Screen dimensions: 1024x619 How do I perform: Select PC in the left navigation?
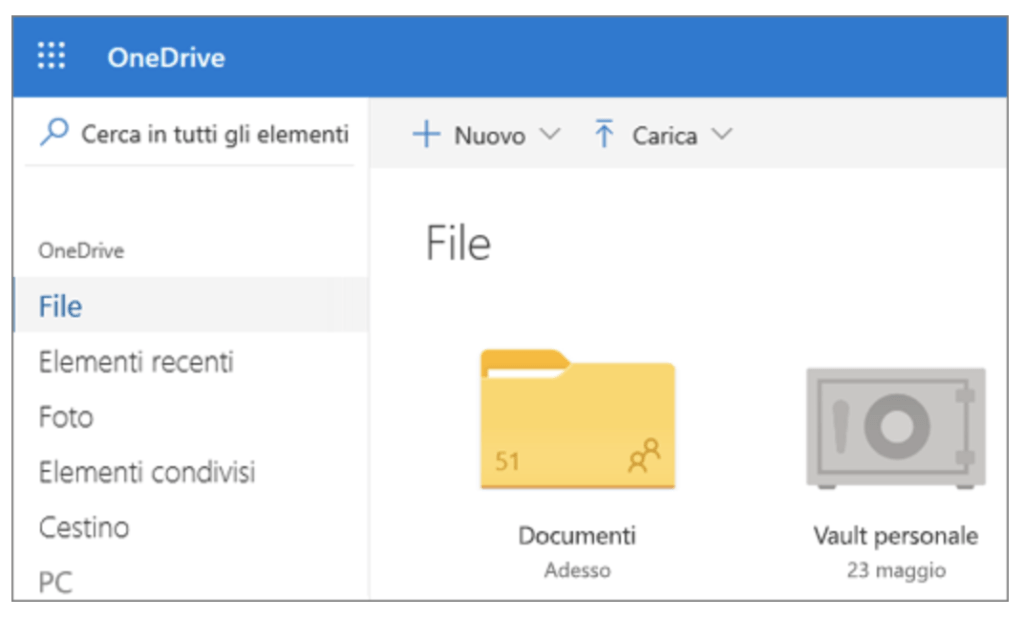[x=55, y=581]
